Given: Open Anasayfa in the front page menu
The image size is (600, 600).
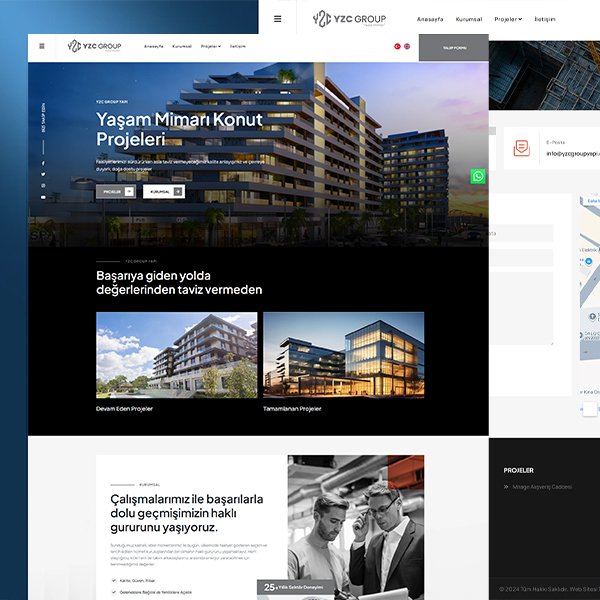Looking at the screenshot, I should pos(153,46).
